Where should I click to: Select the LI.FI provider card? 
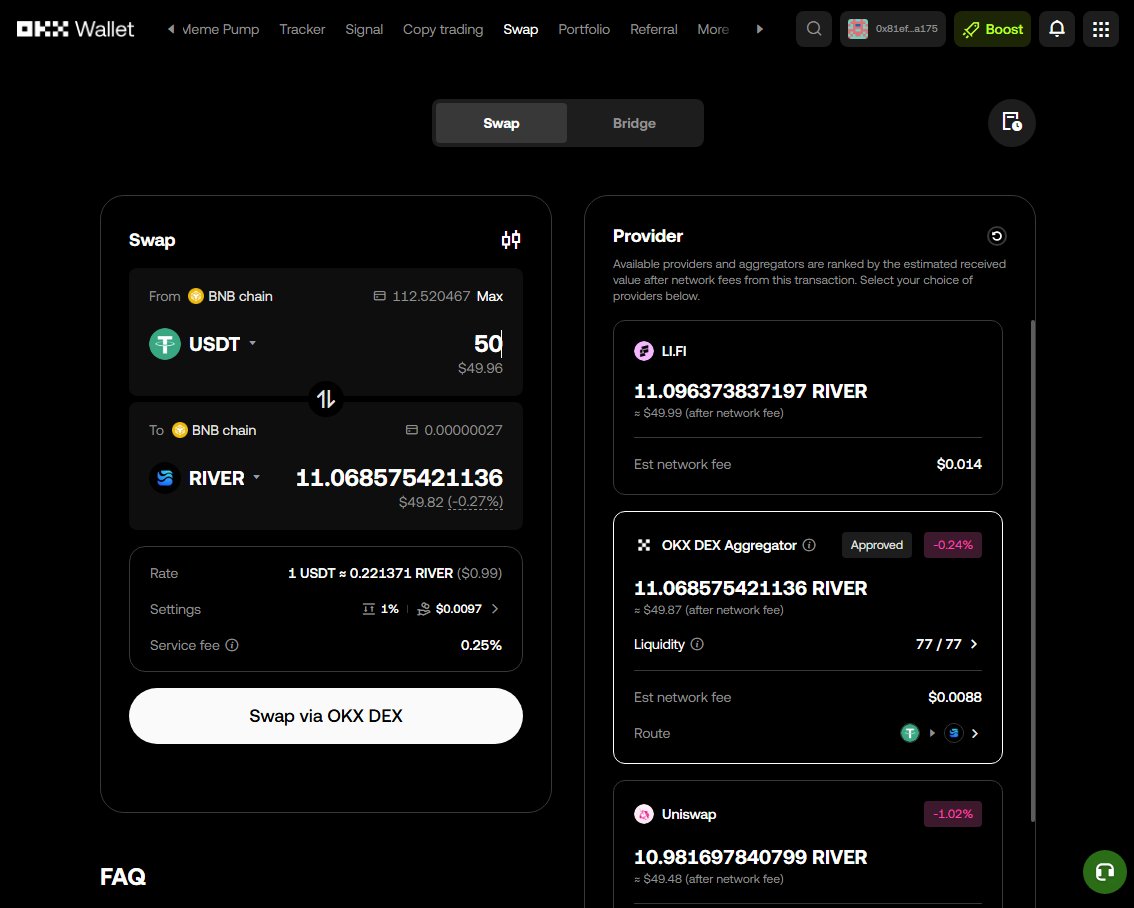pos(807,407)
